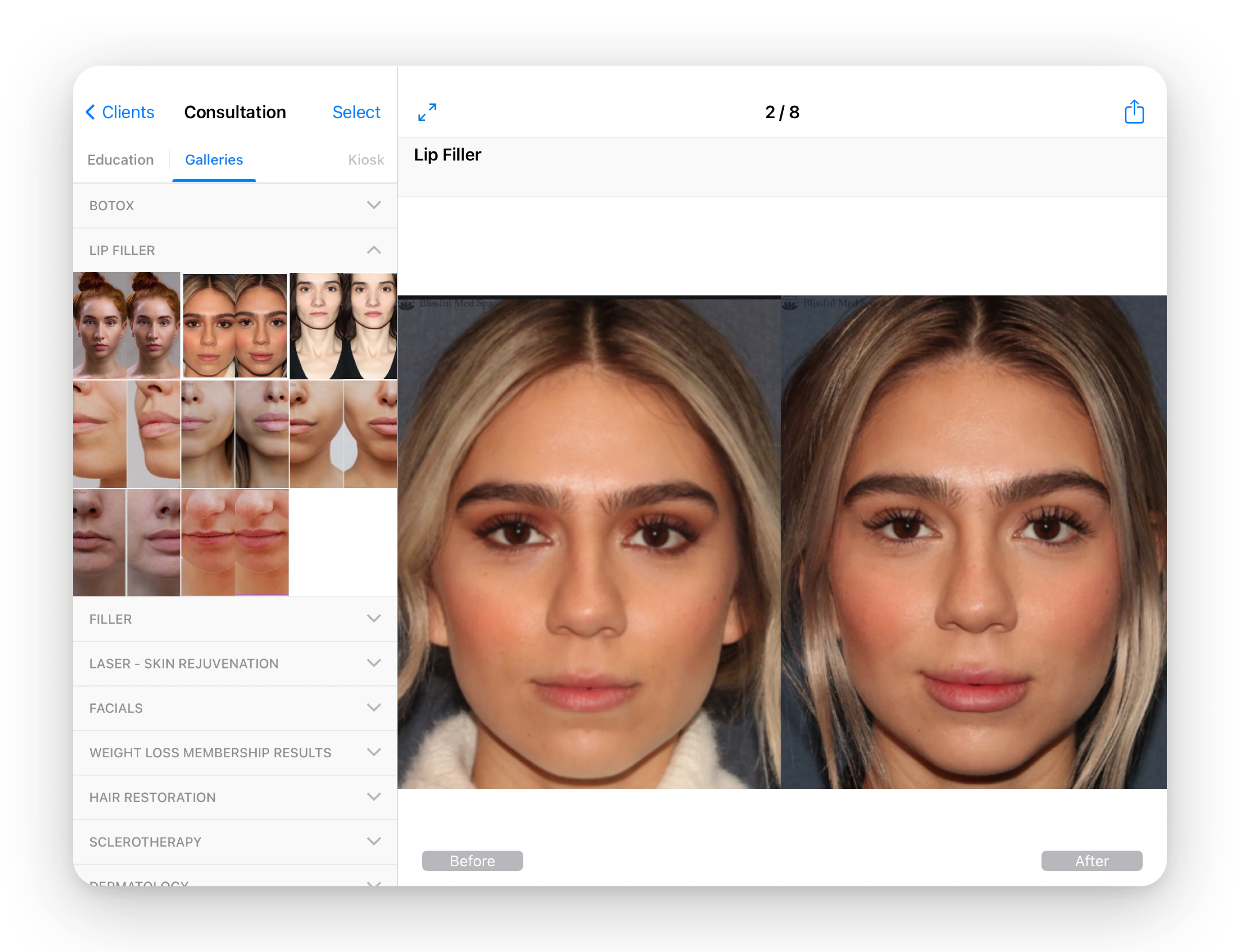
Task: Expand the HAIR RESTORATION chevron
Action: point(374,797)
